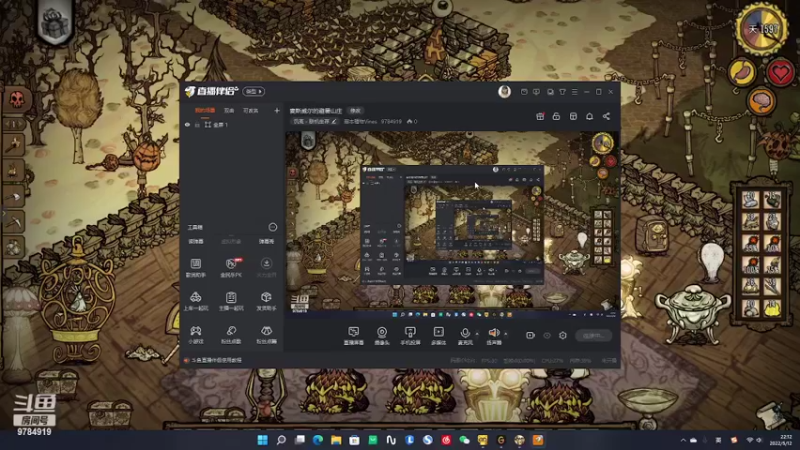Viewport: 800px width, 450px height.
Task: Switch to the orange highlighted scene tab
Action: point(205,110)
